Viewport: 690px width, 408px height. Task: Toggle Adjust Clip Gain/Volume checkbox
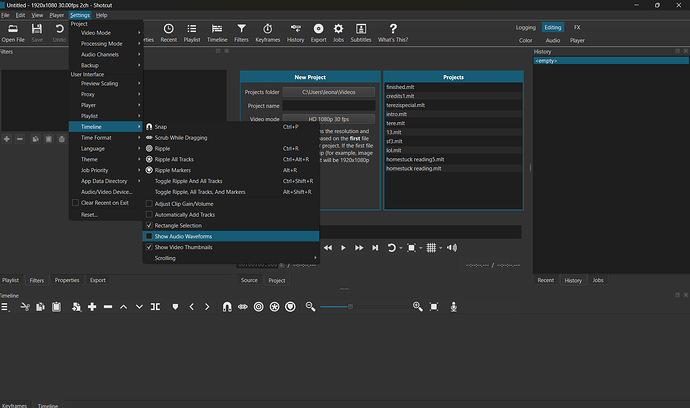149,204
